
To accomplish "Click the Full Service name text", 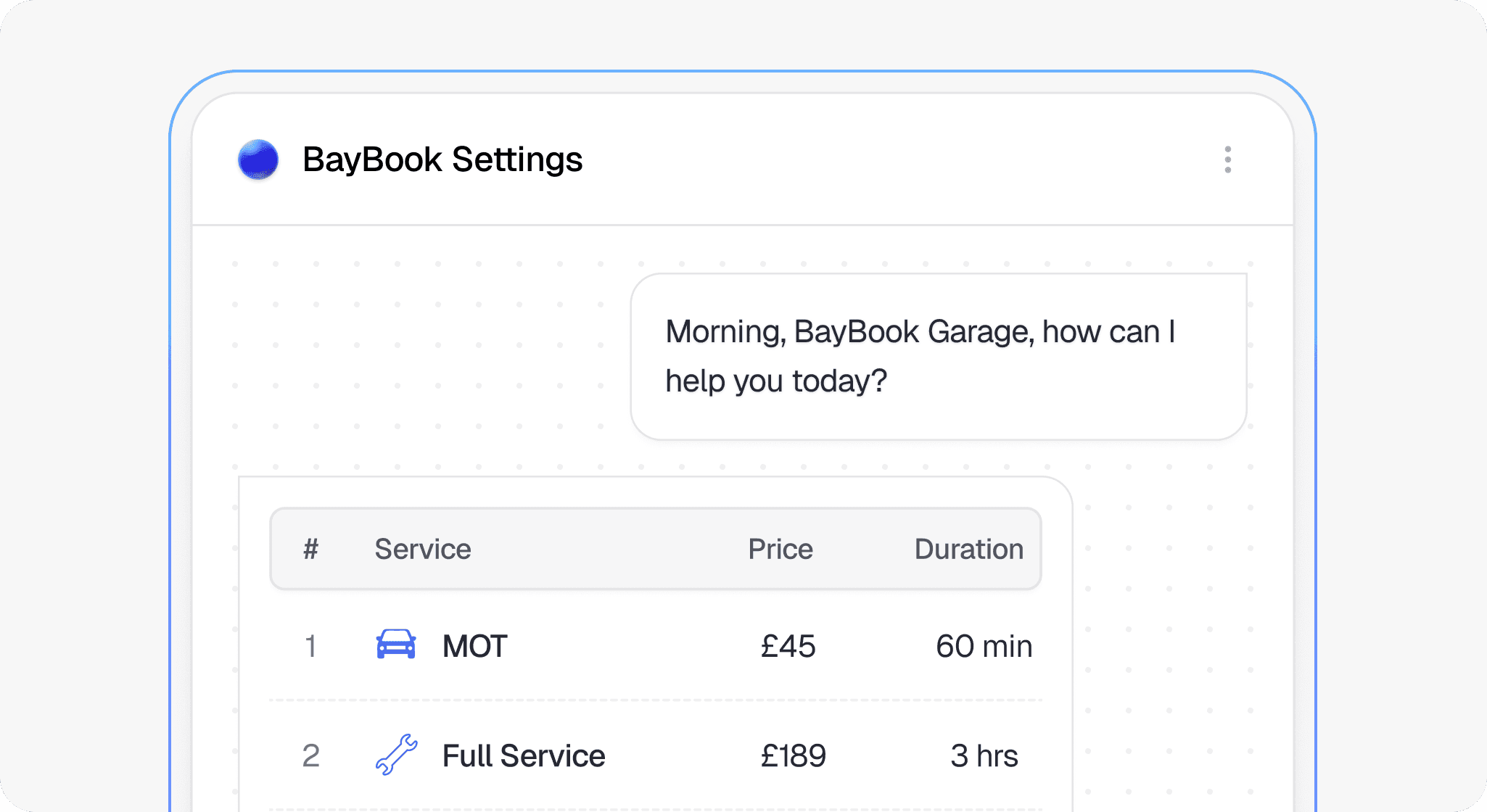I will pyautogui.click(x=523, y=756).
